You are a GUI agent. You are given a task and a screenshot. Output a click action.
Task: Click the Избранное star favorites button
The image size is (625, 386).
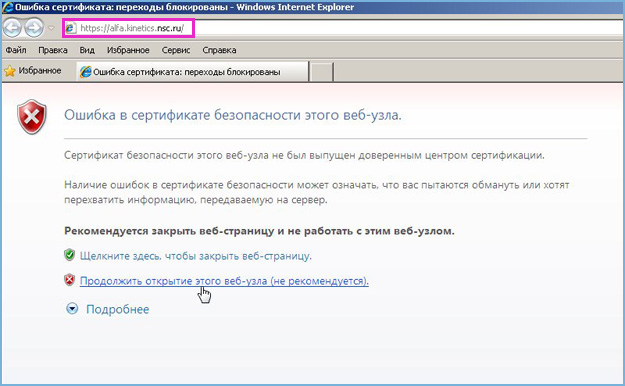point(33,71)
